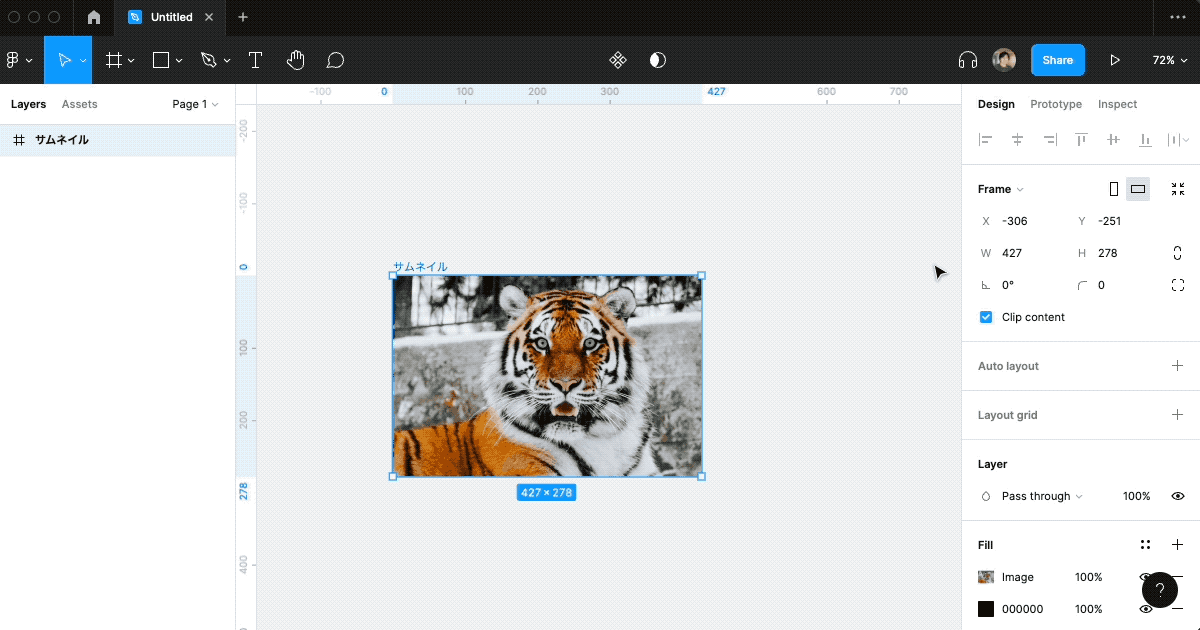The image size is (1200, 630).
Task: Click the Create component icon
Action: coord(618,60)
